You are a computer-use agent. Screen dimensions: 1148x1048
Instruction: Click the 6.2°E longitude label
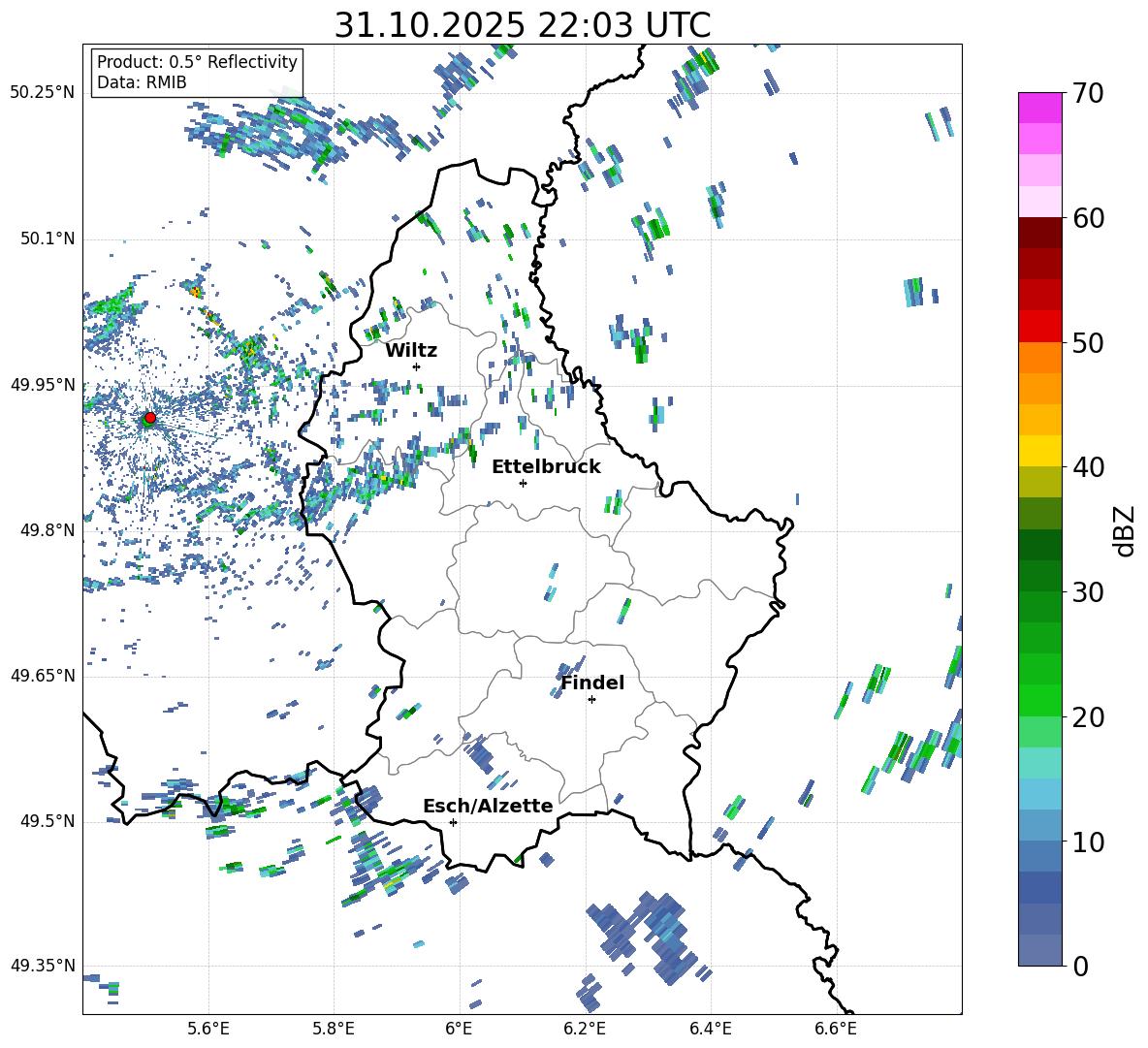(585, 1029)
